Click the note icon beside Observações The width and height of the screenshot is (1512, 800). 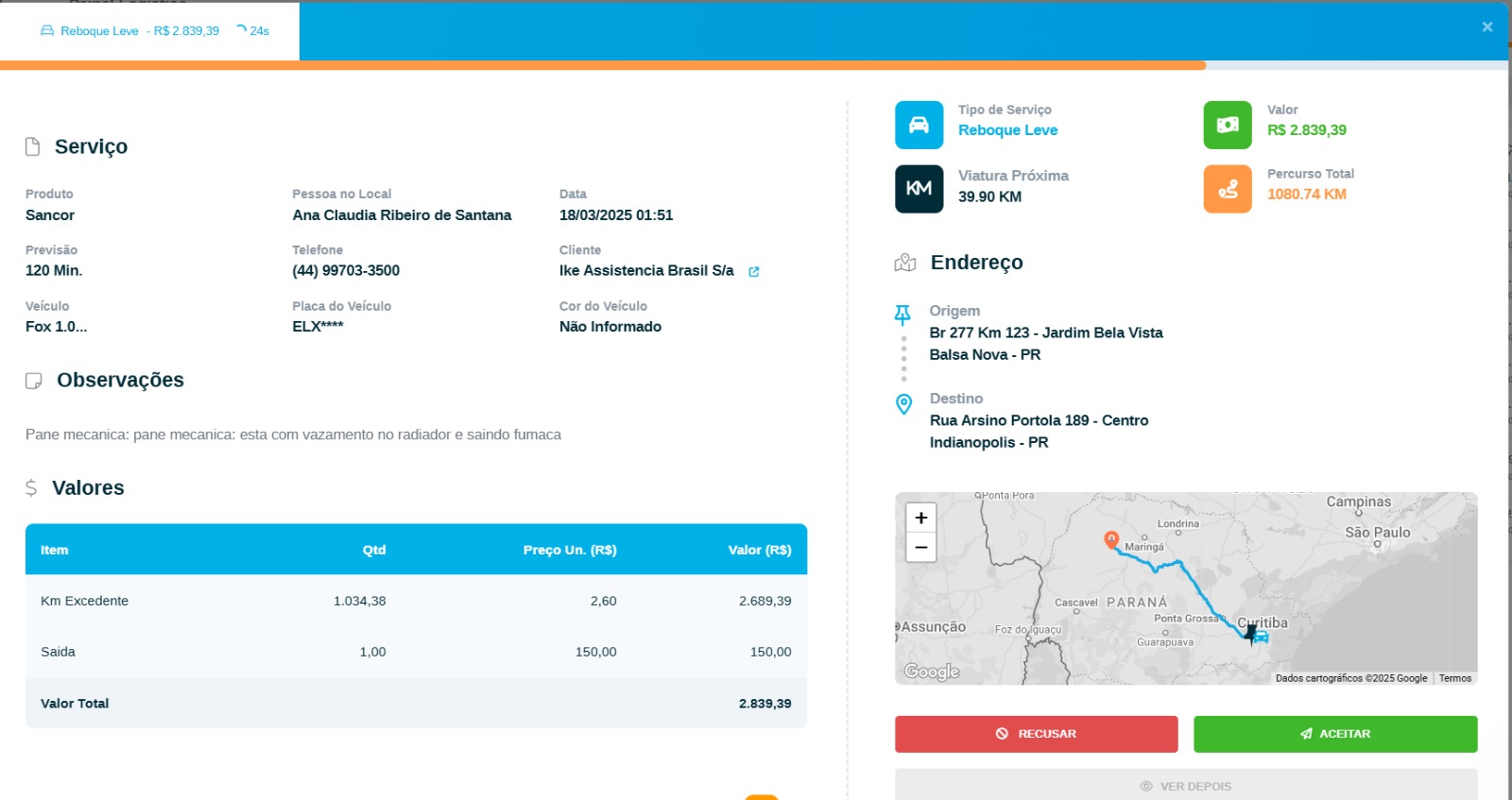(x=34, y=381)
